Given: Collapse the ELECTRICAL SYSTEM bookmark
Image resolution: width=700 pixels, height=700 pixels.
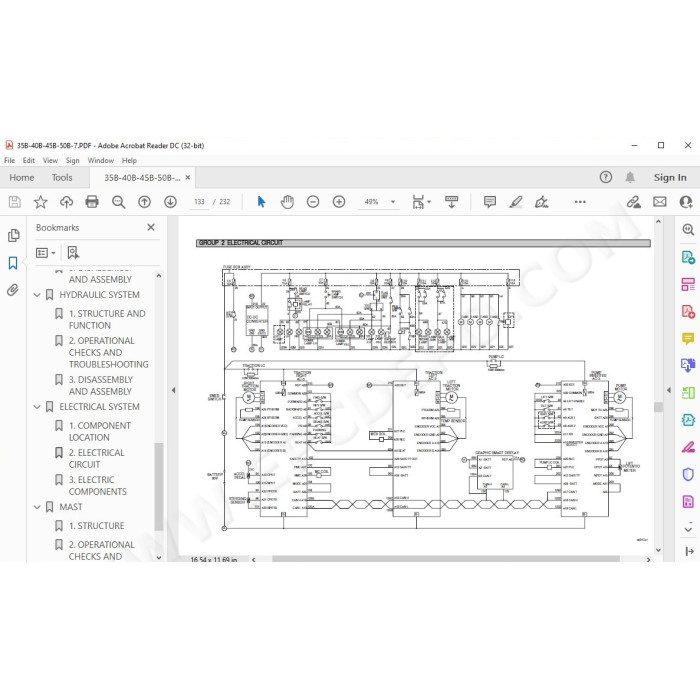Looking at the screenshot, I should [x=37, y=407].
